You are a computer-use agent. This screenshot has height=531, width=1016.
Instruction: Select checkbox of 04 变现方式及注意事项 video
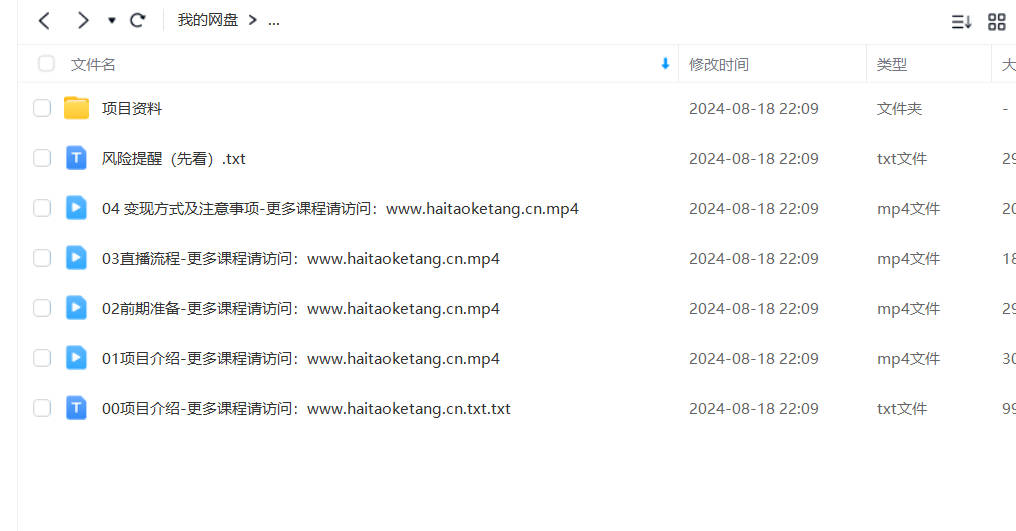coord(42,208)
